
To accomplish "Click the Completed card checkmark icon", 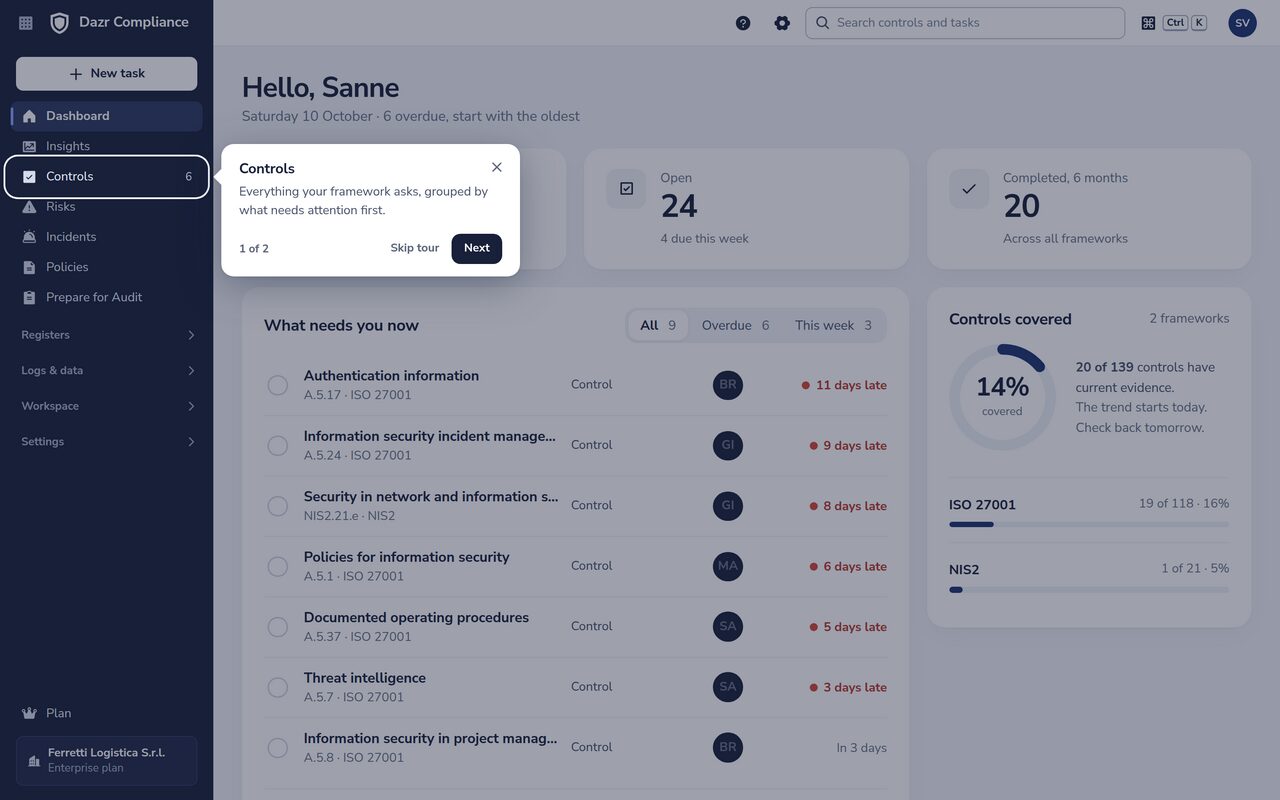I will pyautogui.click(x=969, y=188).
